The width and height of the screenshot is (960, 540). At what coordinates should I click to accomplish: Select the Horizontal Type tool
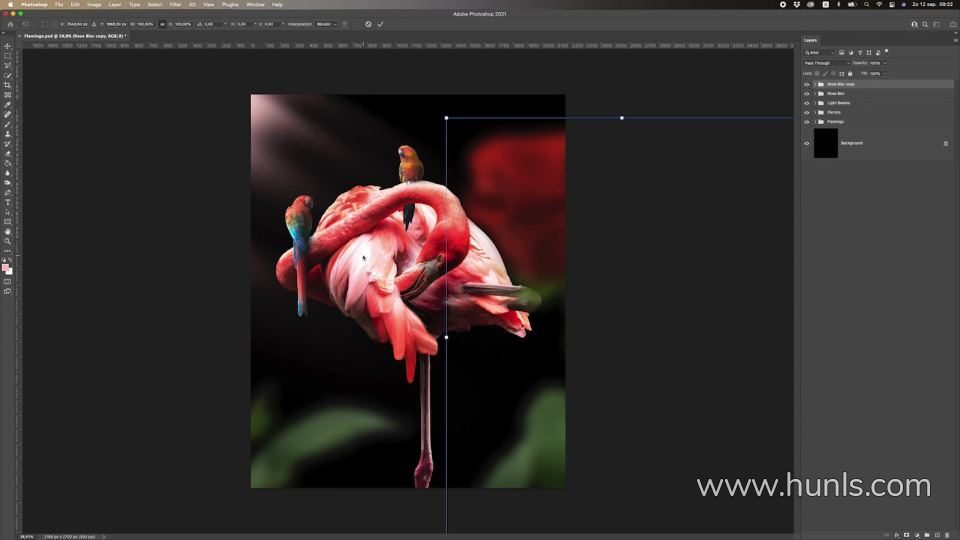[x=8, y=202]
